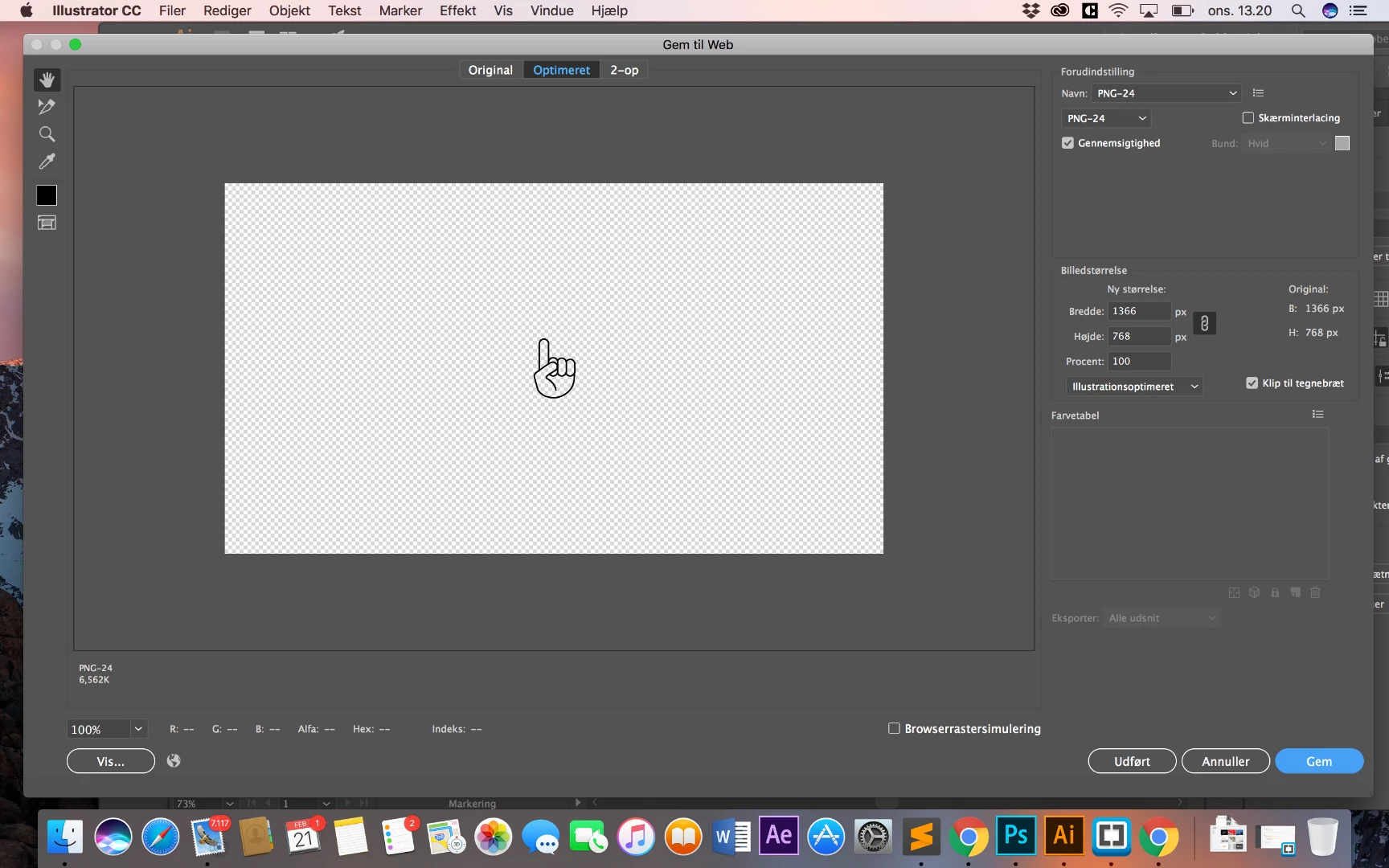This screenshot has width=1389, height=868.
Task: Open the preset options menu icon
Action: click(x=1258, y=93)
